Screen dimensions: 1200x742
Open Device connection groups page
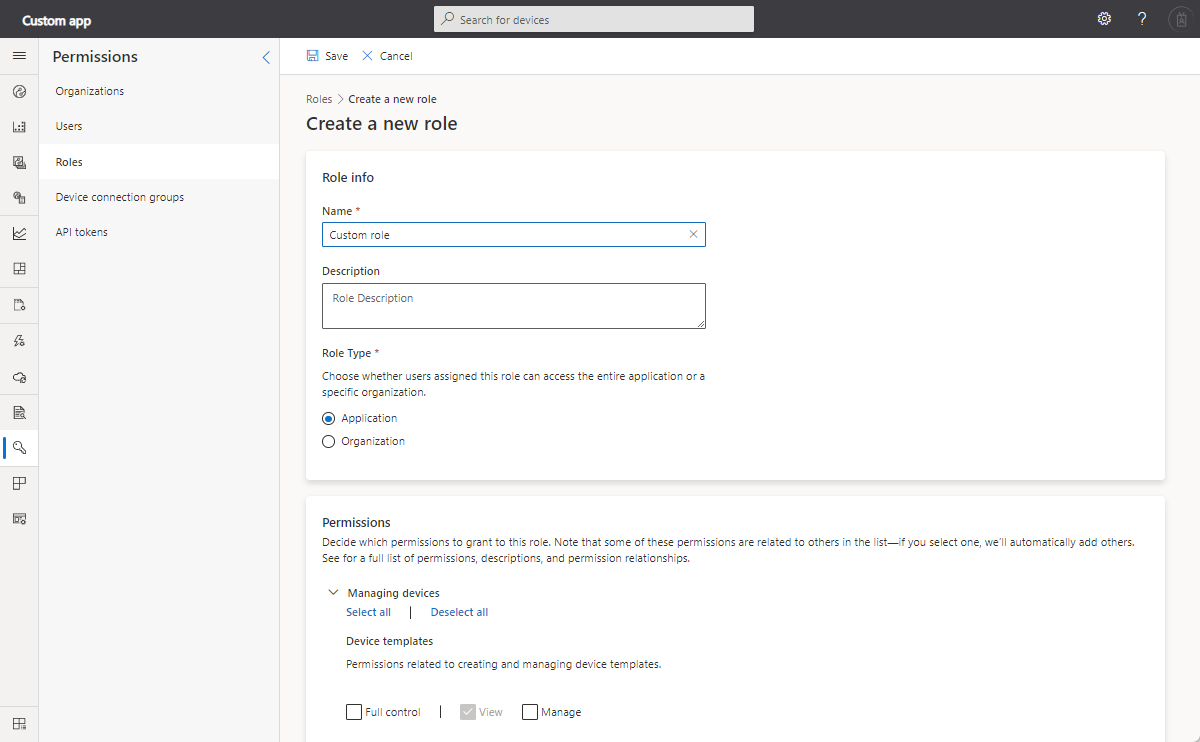[x=120, y=197]
